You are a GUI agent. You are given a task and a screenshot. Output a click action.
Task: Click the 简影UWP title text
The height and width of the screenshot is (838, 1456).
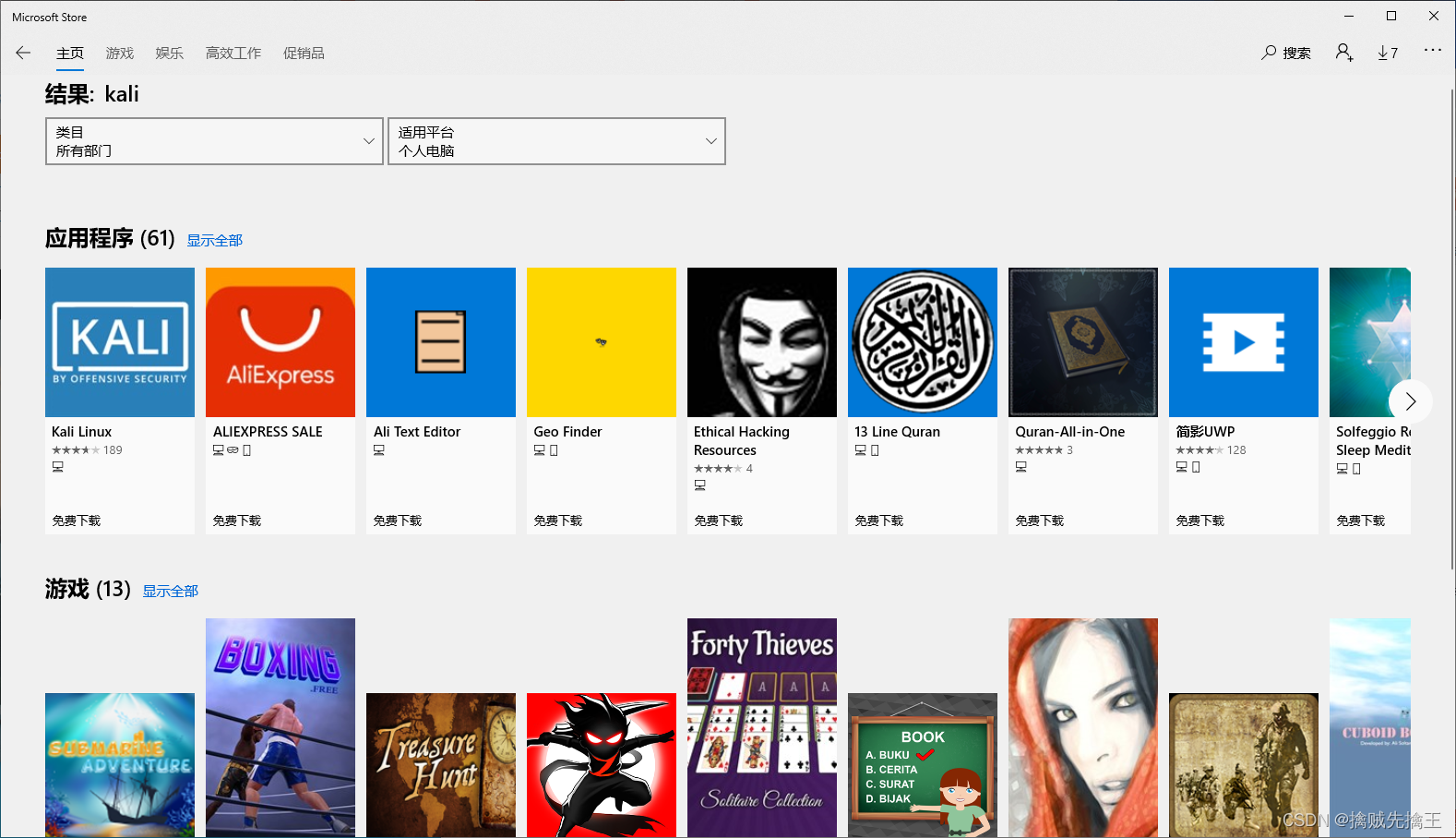point(1205,432)
